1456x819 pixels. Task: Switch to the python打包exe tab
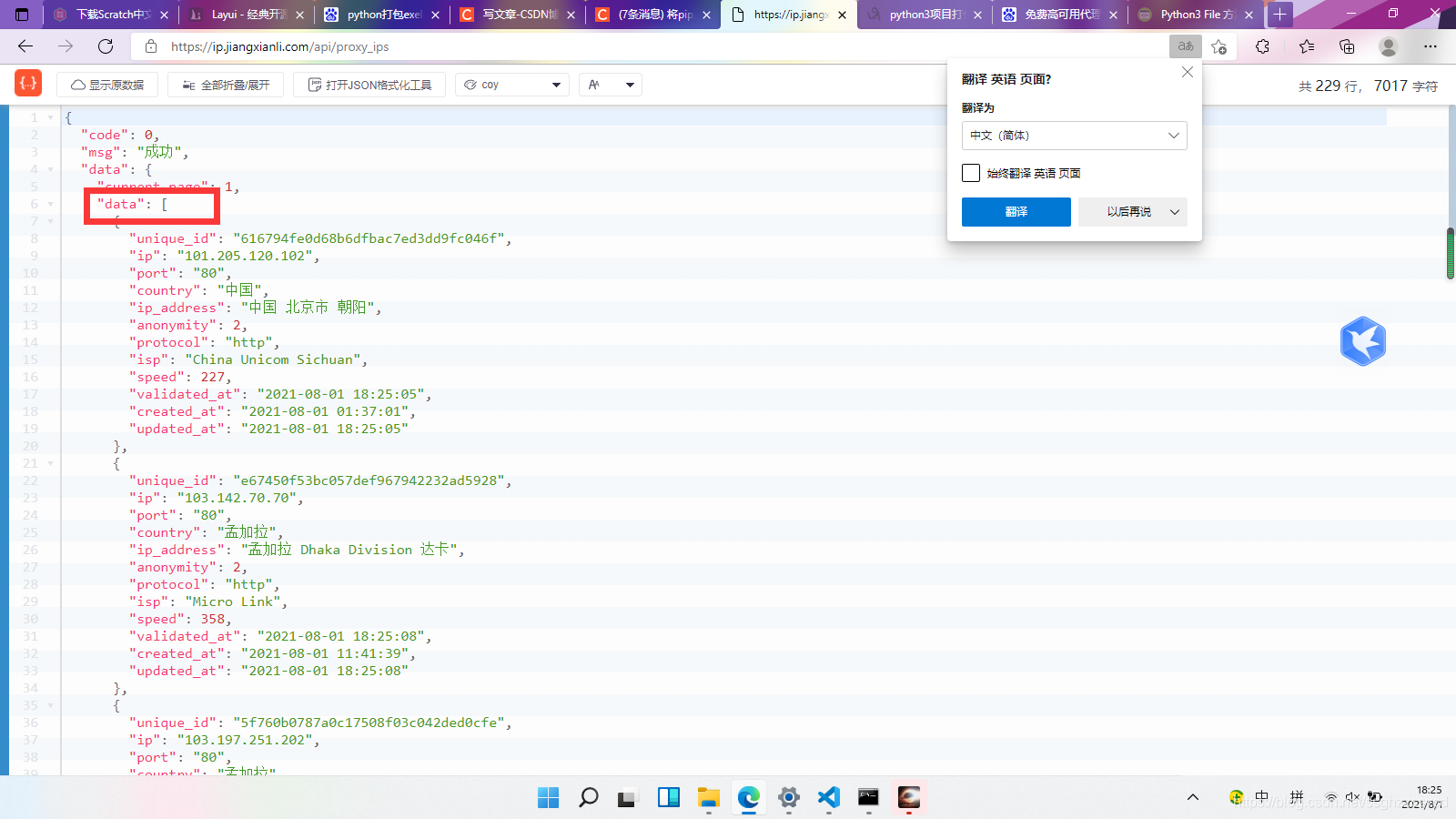381,15
